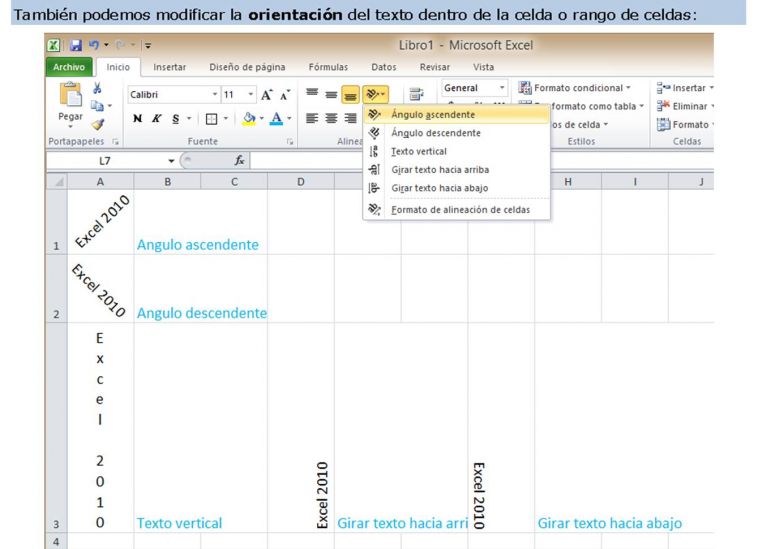758x549 pixels.
Task: Copy selection using the Copy icon
Action: coord(97,106)
